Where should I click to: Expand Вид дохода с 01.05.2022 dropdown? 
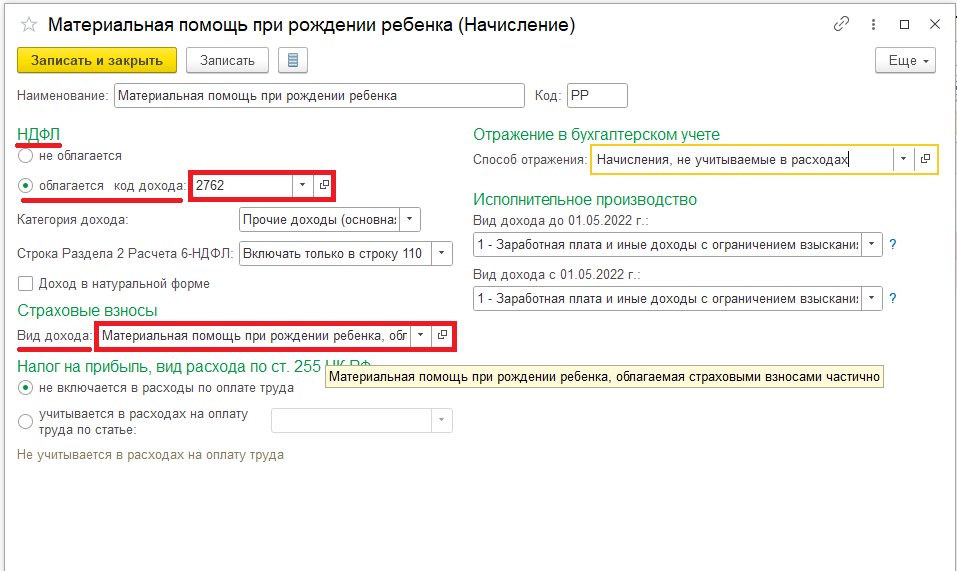coord(872,299)
